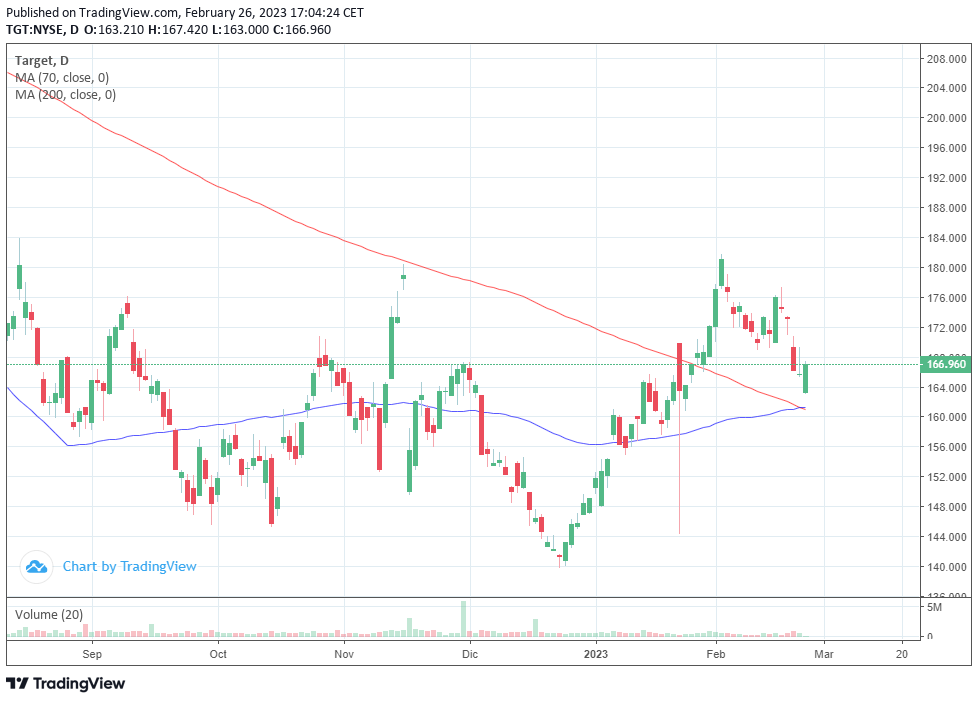Click the TradingView cloud logo icon

36,567
